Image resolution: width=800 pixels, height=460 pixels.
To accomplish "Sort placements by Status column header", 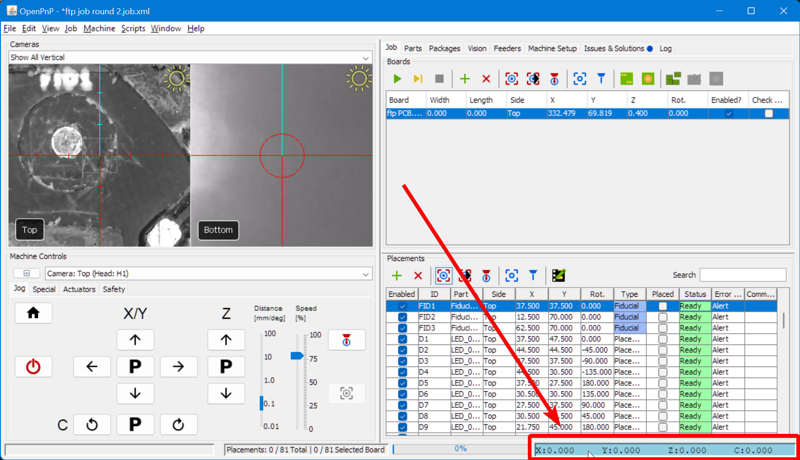I will (695, 294).
